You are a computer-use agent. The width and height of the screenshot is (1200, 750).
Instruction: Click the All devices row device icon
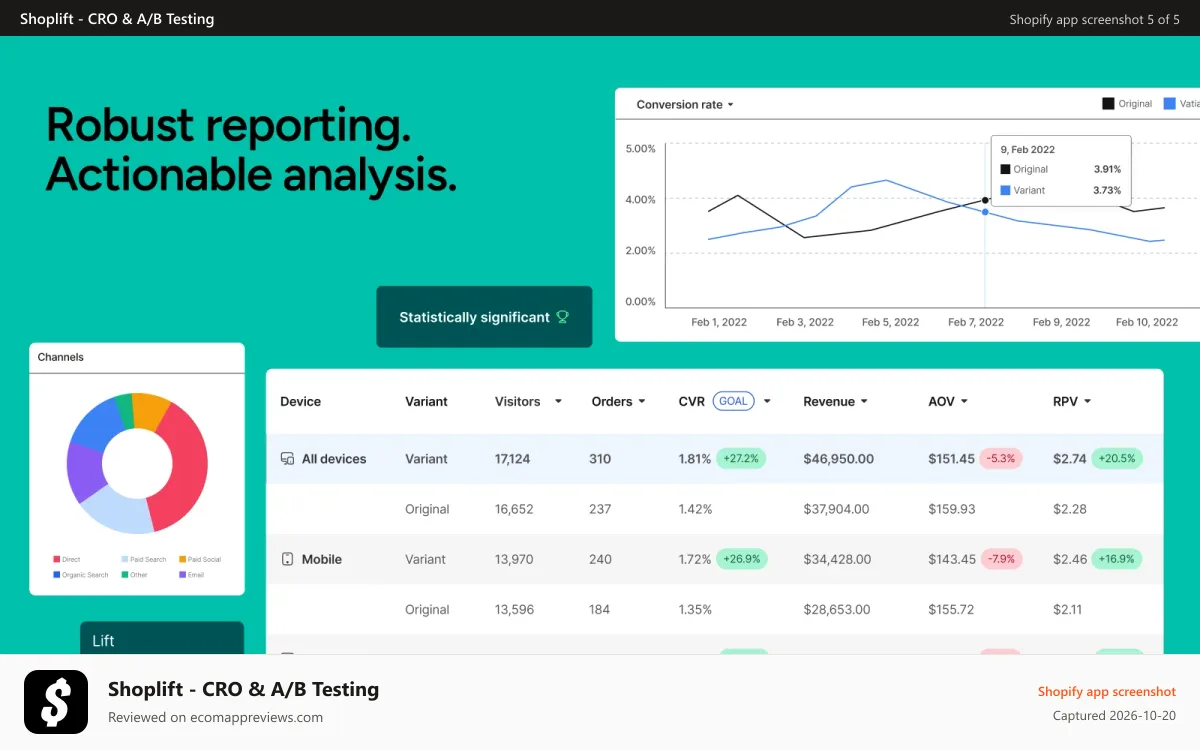(x=287, y=459)
